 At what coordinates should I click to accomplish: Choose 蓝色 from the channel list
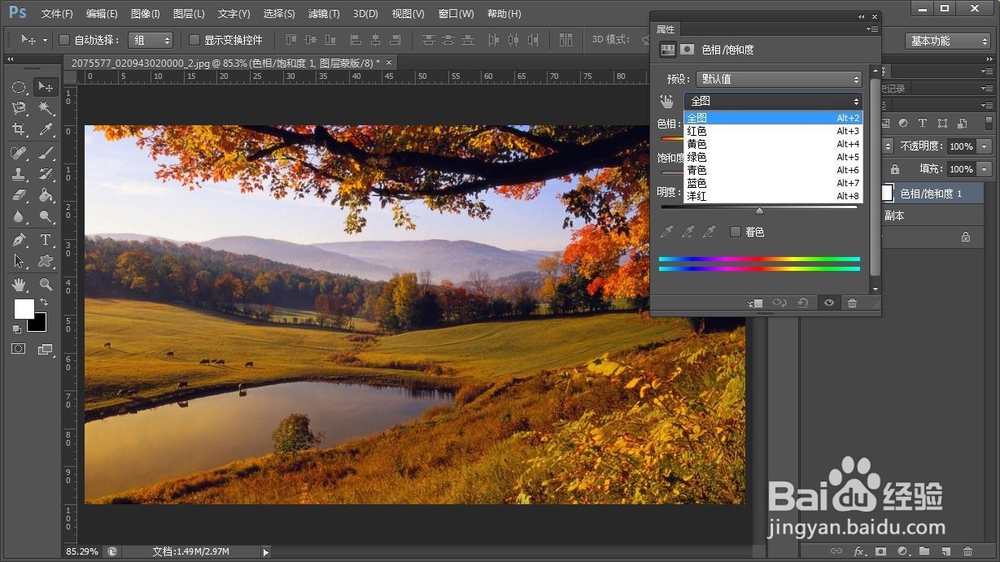click(x=773, y=183)
